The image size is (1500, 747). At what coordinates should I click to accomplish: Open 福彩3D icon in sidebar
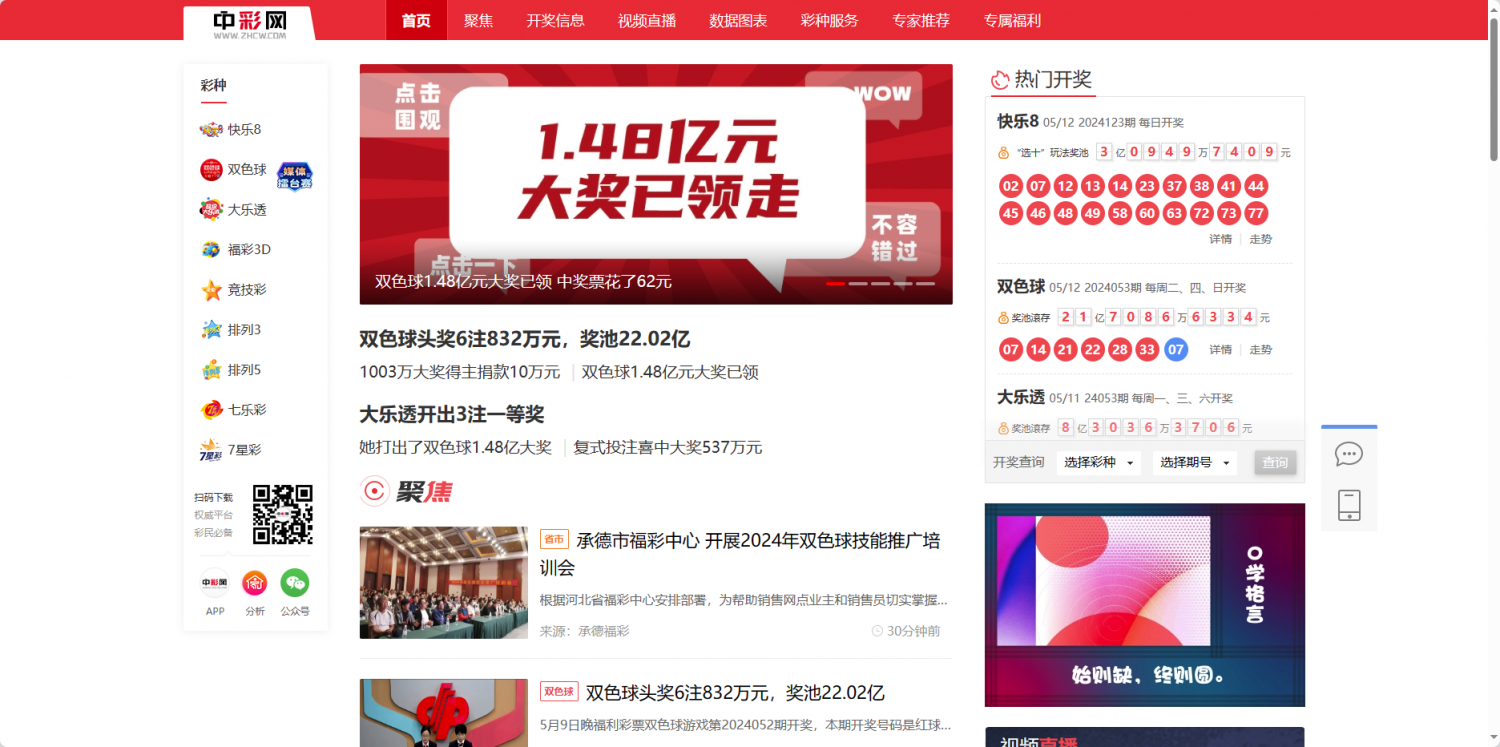coord(211,249)
